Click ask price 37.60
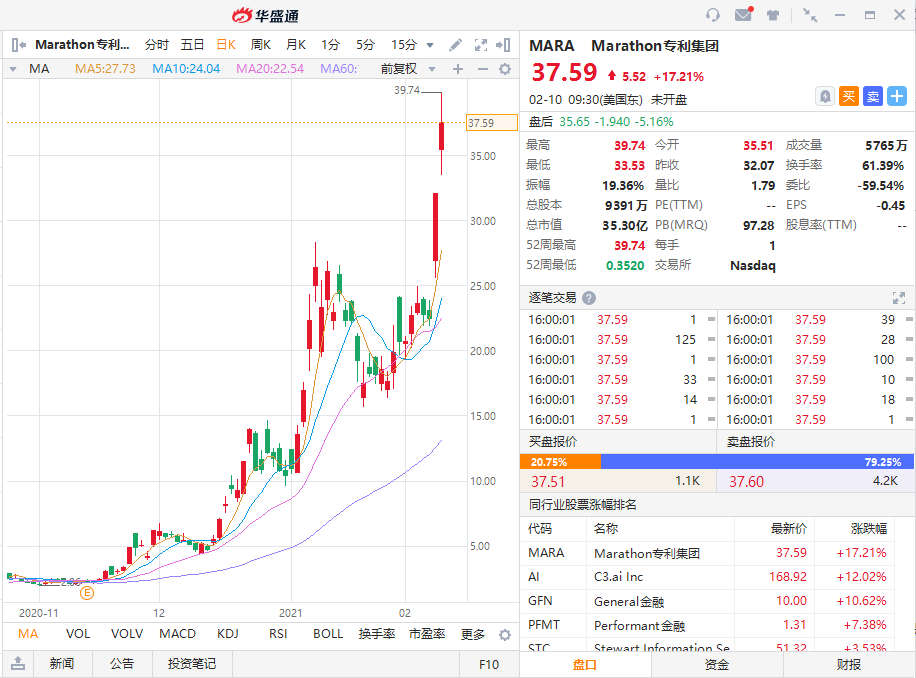This screenshot has height=678, width=916. click(x=746, y=482)
